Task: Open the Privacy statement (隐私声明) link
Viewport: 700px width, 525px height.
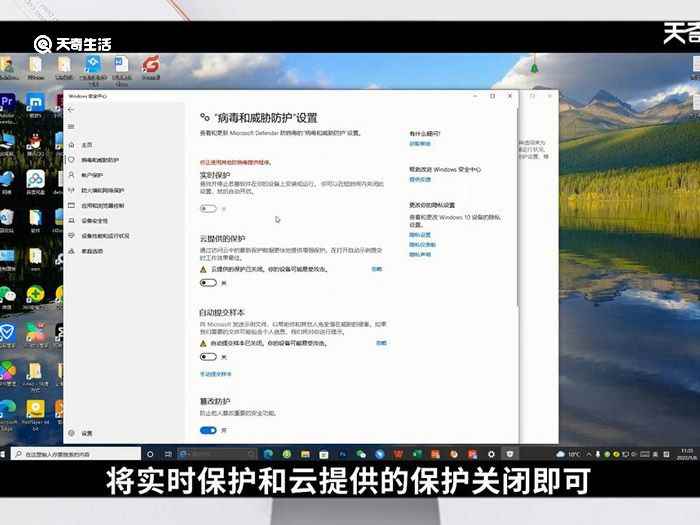Action: coord(420,254)
